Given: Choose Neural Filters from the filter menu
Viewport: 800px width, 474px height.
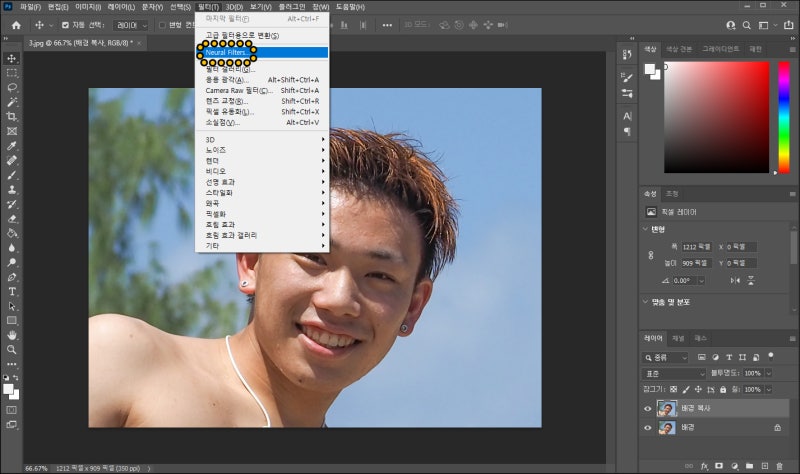Looking at the screenshot, I should click(x=262, y=53).
